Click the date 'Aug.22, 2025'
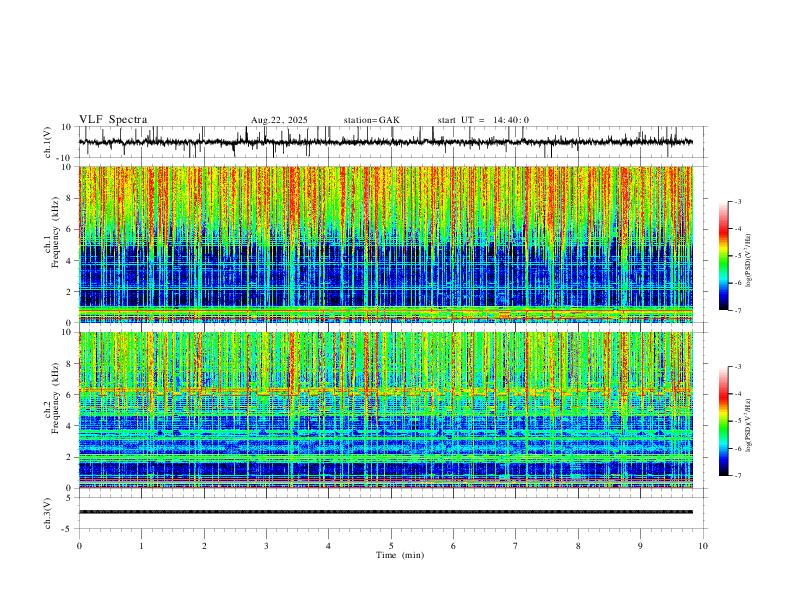This screenshot has height=612, width=792. tap(279, 120)
